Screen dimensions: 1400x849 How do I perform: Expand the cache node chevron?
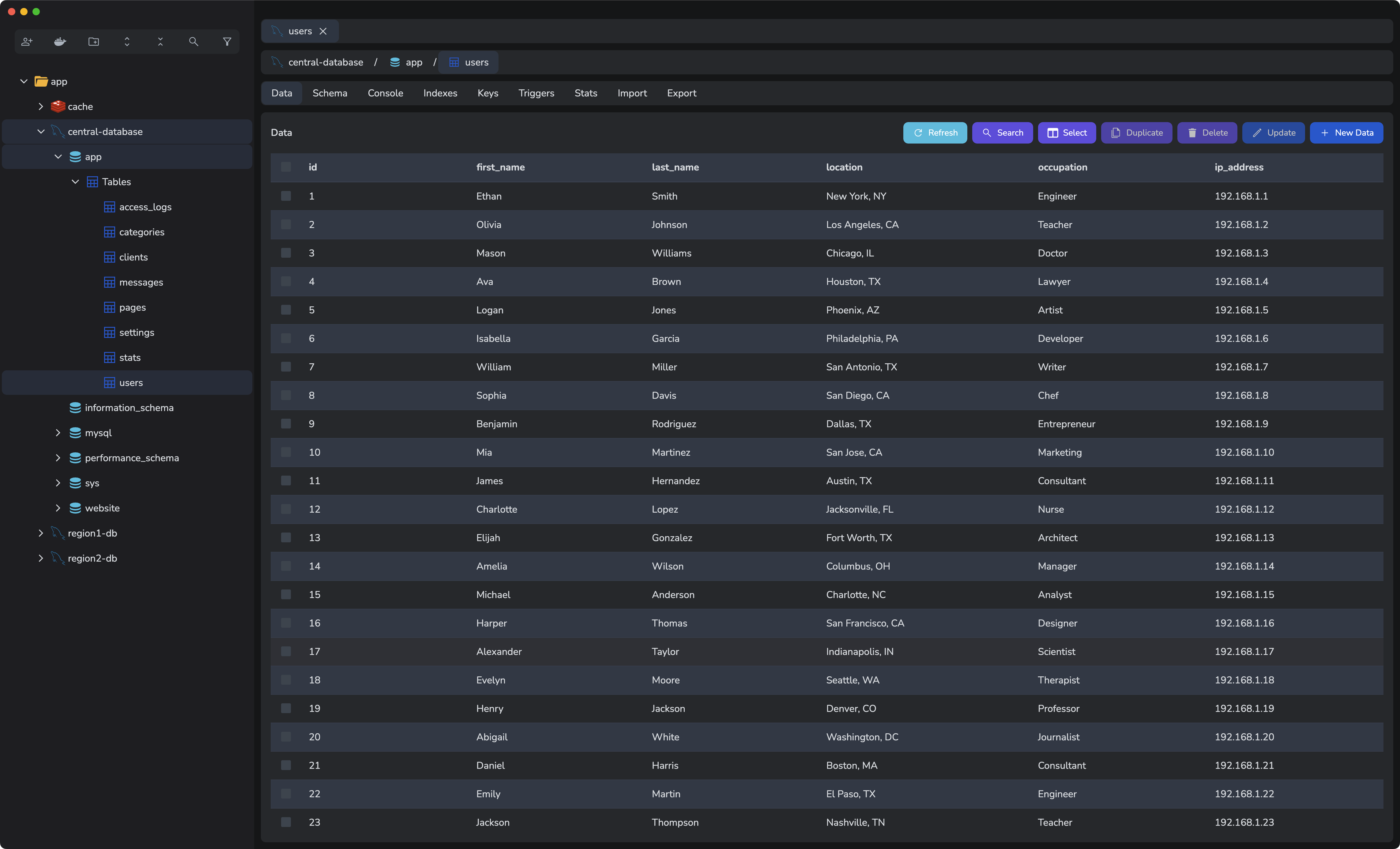coord(41,106)
